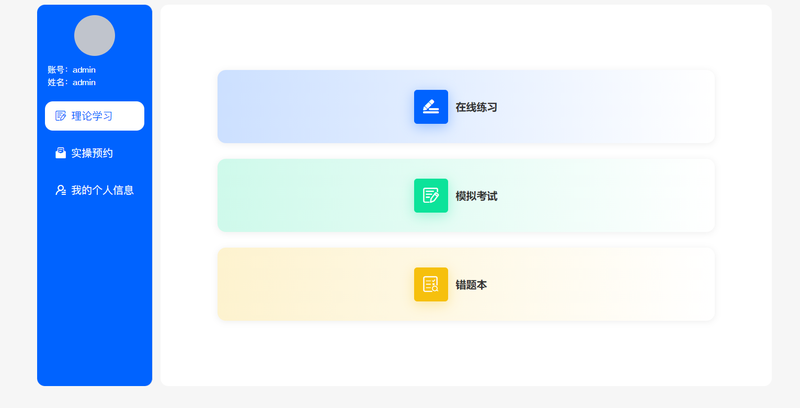Click the person icon beside 我的个人信息
The height and width of the screenshot is (408, 800).
[x=61, y=190]
